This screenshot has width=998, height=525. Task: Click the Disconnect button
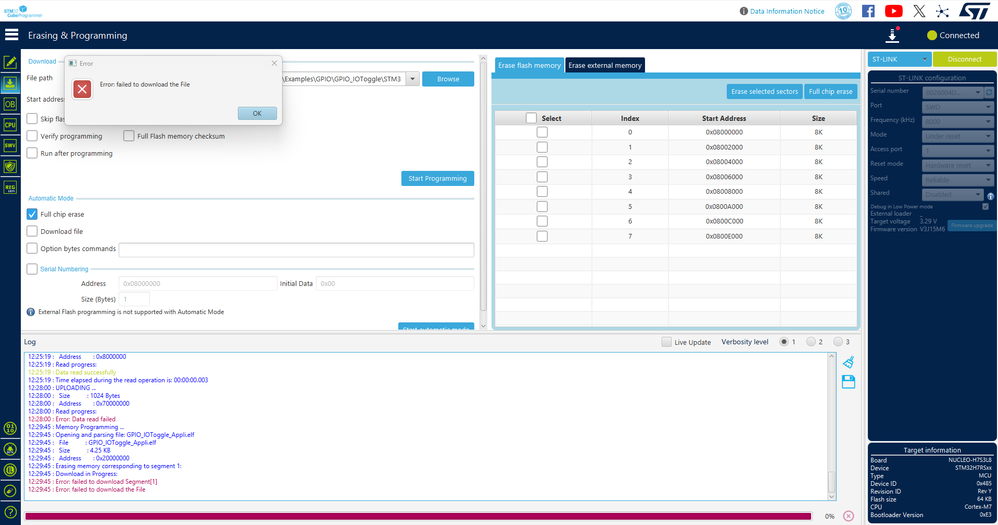tap(964, 59)
